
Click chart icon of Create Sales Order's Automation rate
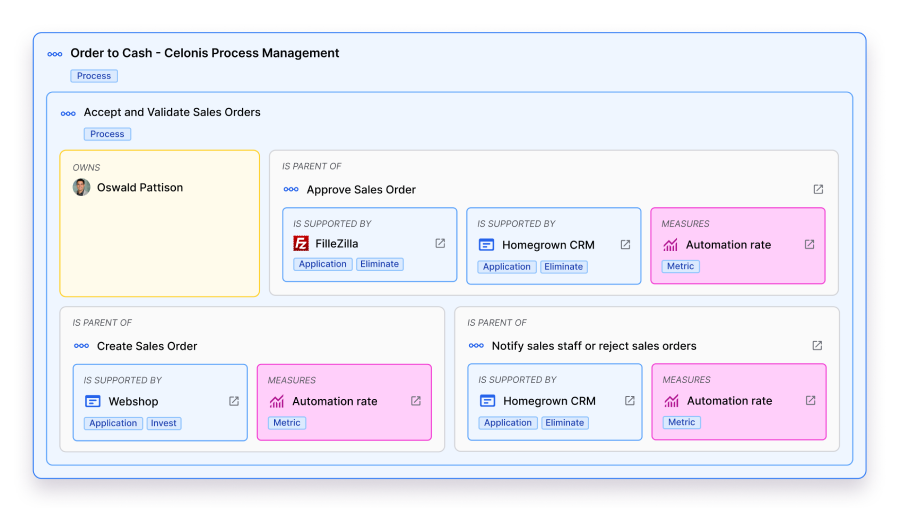(x=277, y=401)
